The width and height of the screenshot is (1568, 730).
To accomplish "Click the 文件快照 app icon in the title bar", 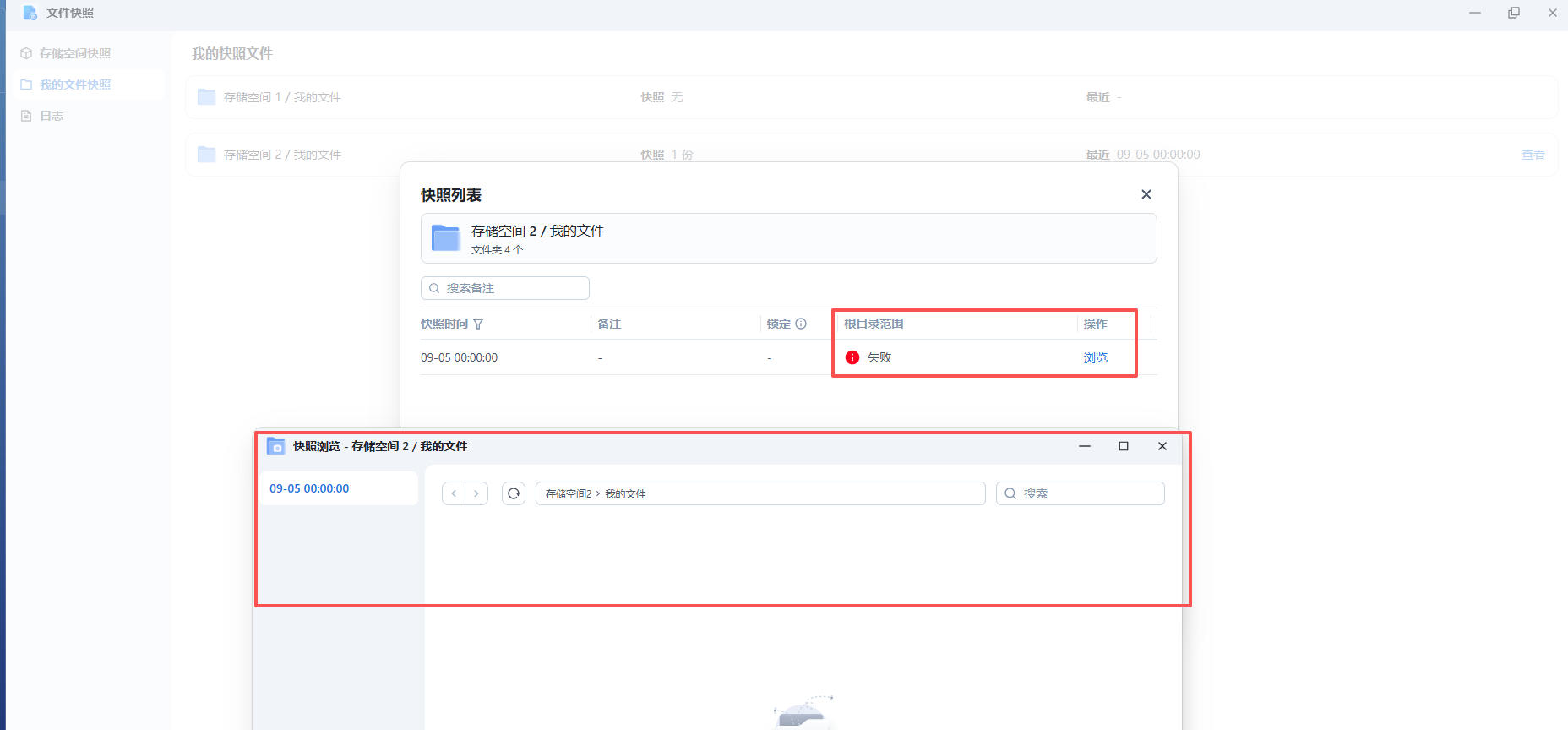I will click(x=30, y=13).
